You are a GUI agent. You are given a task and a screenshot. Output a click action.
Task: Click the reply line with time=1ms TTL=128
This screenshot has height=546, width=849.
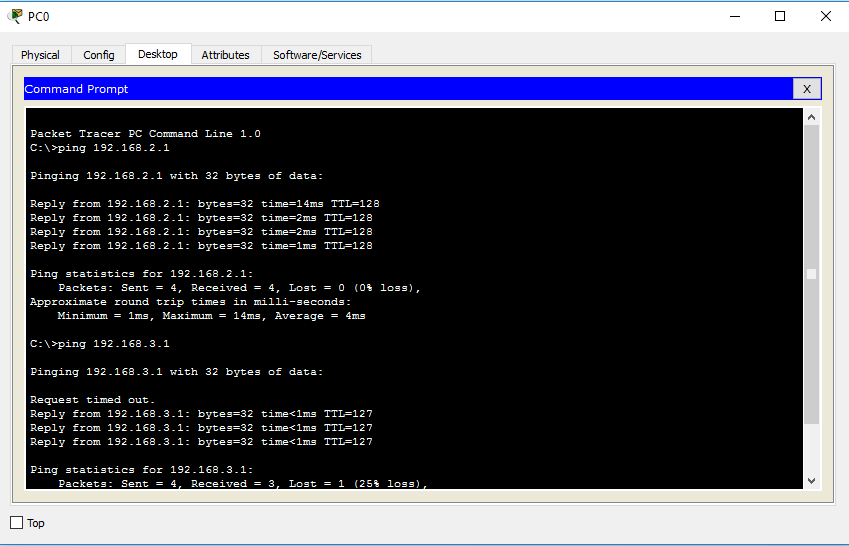(201, 246)
